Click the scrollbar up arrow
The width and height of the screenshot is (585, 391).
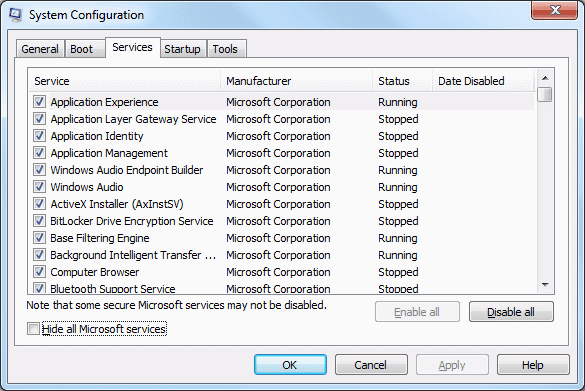click(x=545, y=78)
